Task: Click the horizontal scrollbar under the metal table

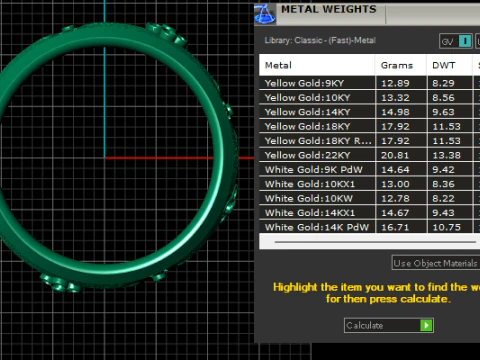Action: click(375, 242)
